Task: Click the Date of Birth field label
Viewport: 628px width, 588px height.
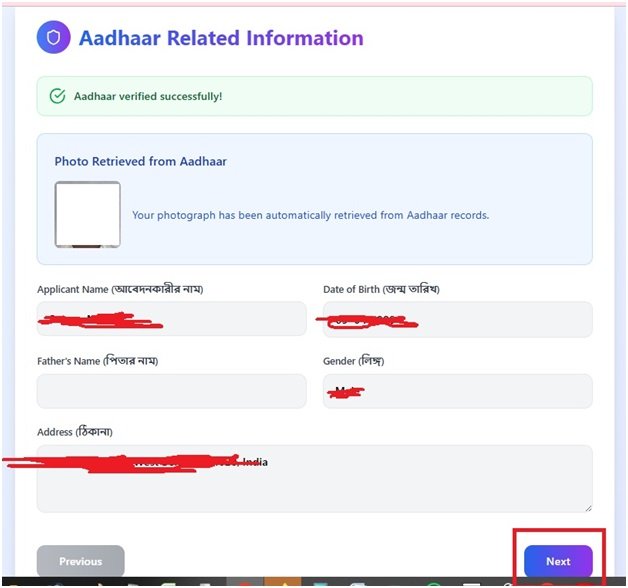Action: pos(381,289)
